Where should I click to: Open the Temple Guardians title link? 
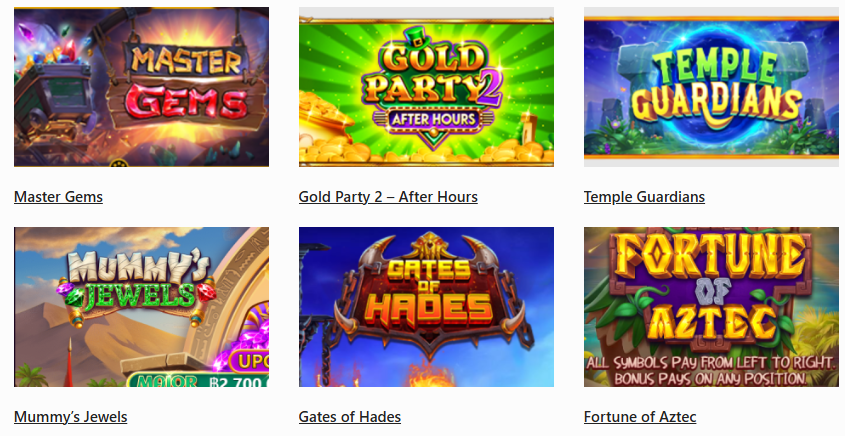click(644, 197)
